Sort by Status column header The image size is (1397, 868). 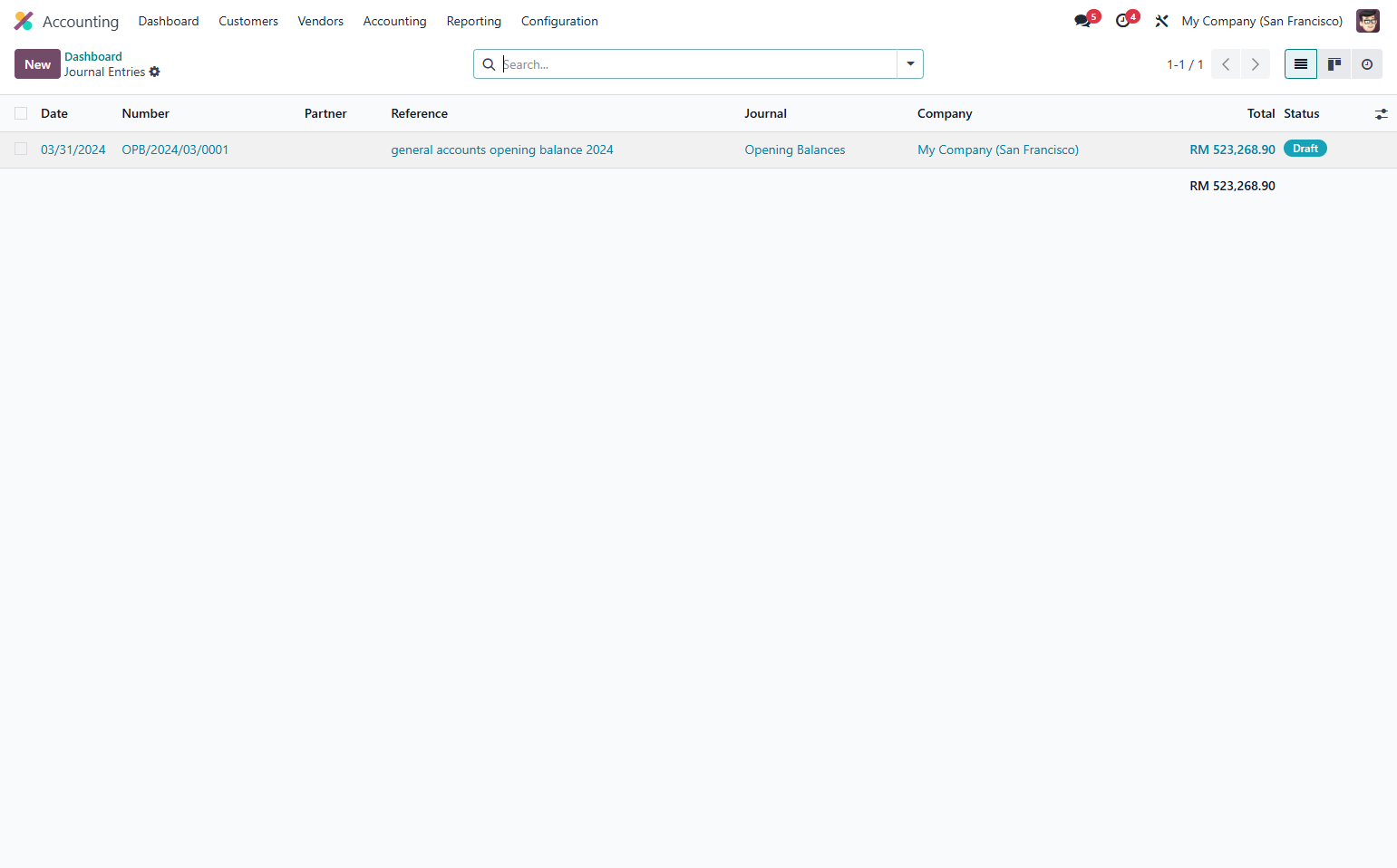(1301, 113)
